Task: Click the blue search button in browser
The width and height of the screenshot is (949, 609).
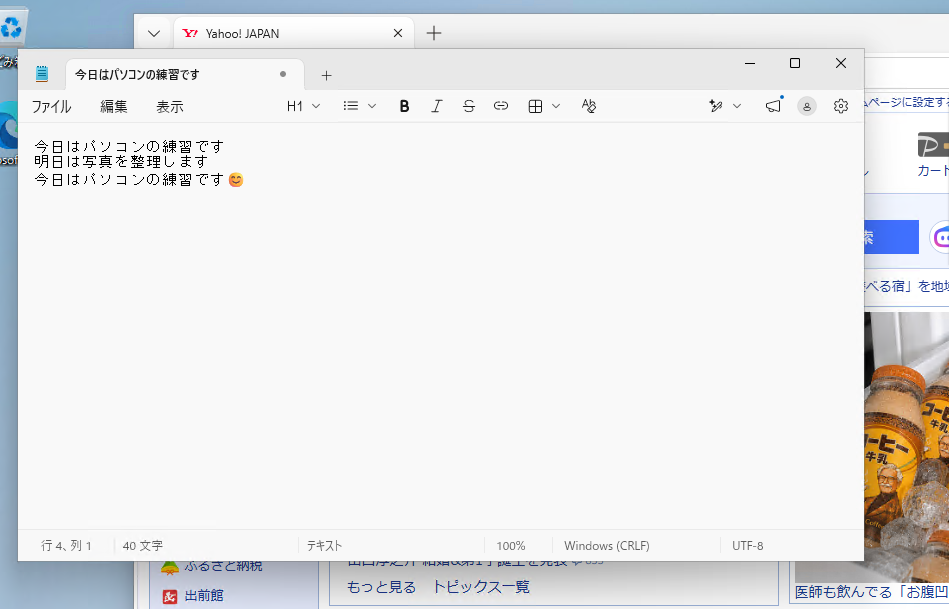Action: [892, 237]
